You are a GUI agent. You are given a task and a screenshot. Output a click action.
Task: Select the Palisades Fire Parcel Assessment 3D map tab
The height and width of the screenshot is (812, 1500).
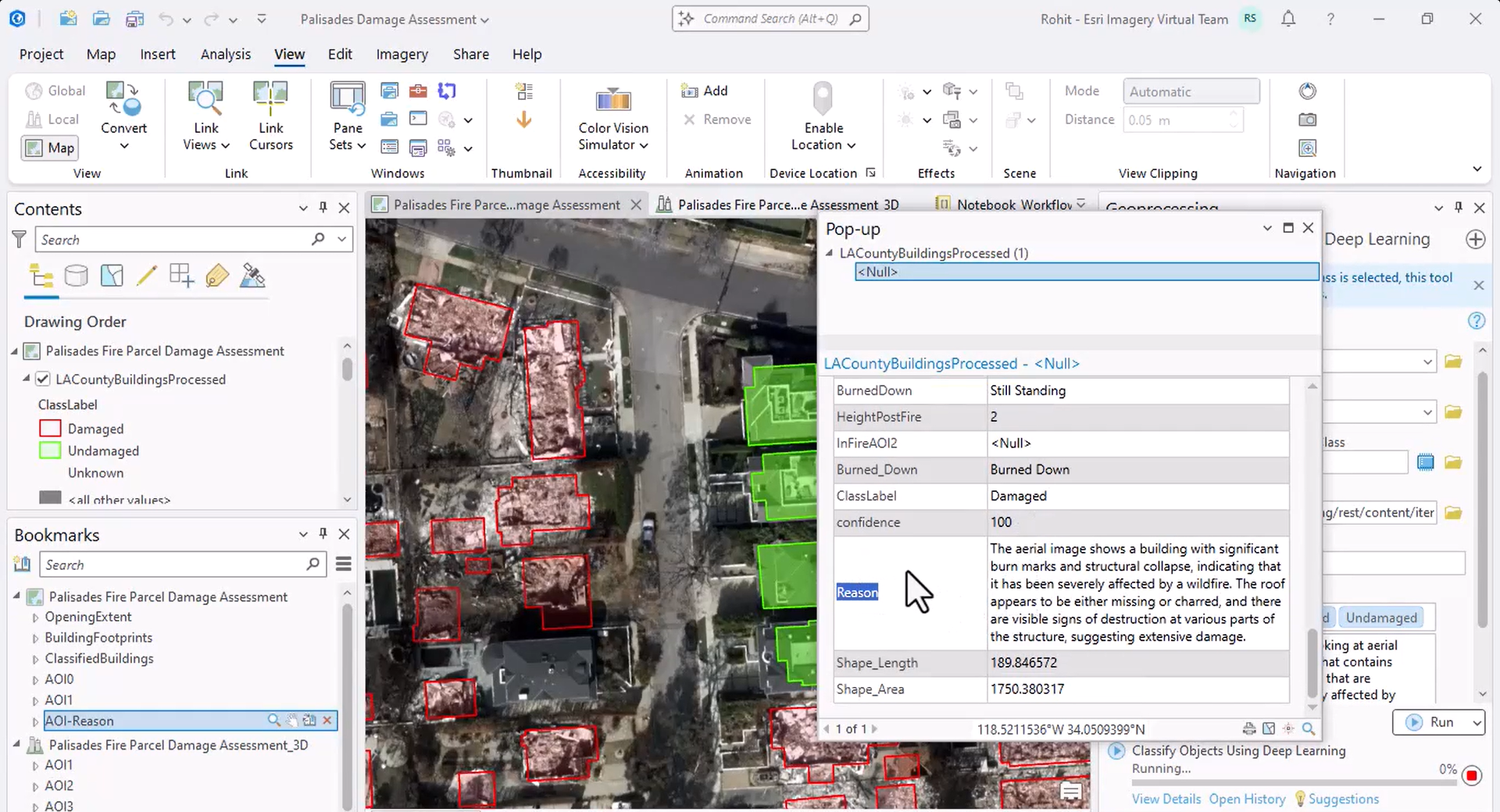[786, 204]
